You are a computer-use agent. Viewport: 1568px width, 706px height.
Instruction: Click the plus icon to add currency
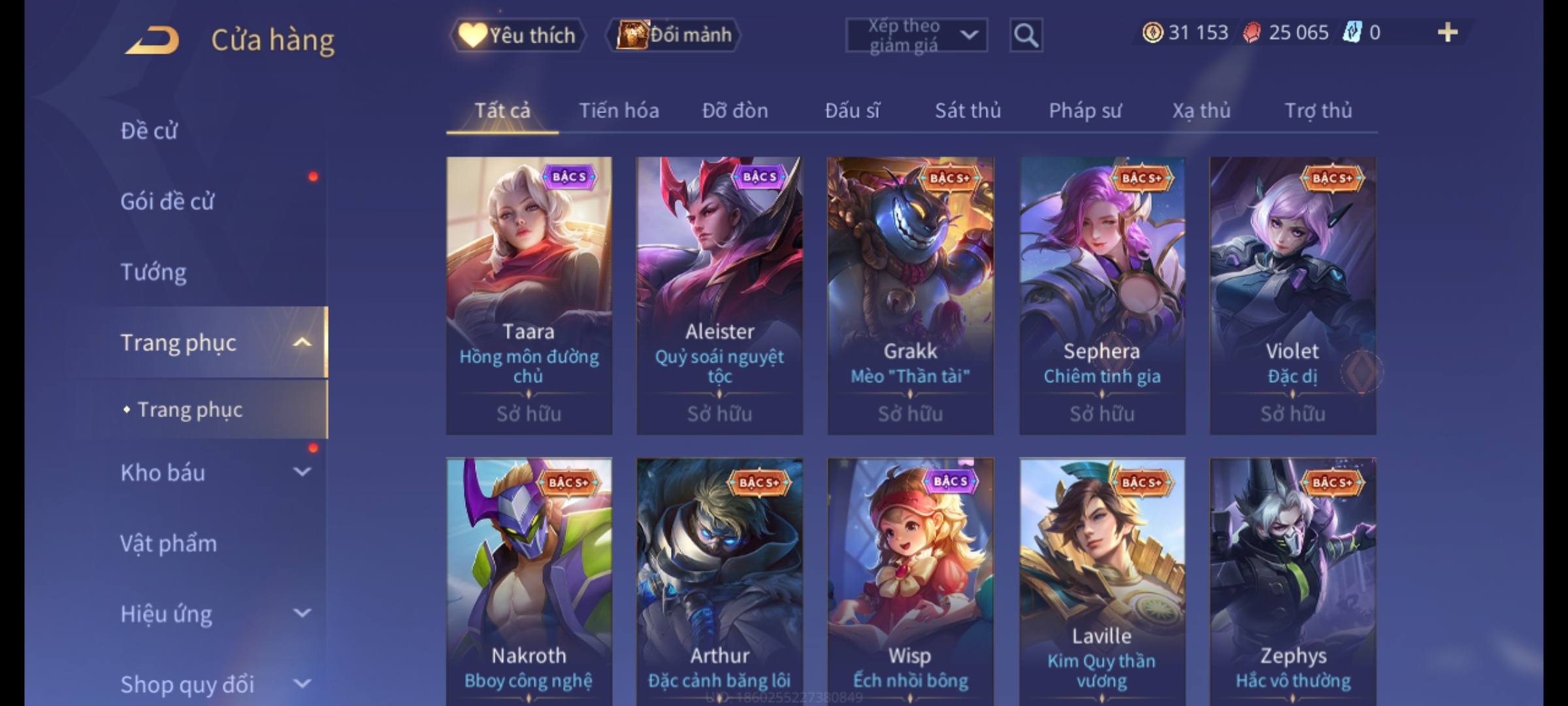[x=1448, y=33]
